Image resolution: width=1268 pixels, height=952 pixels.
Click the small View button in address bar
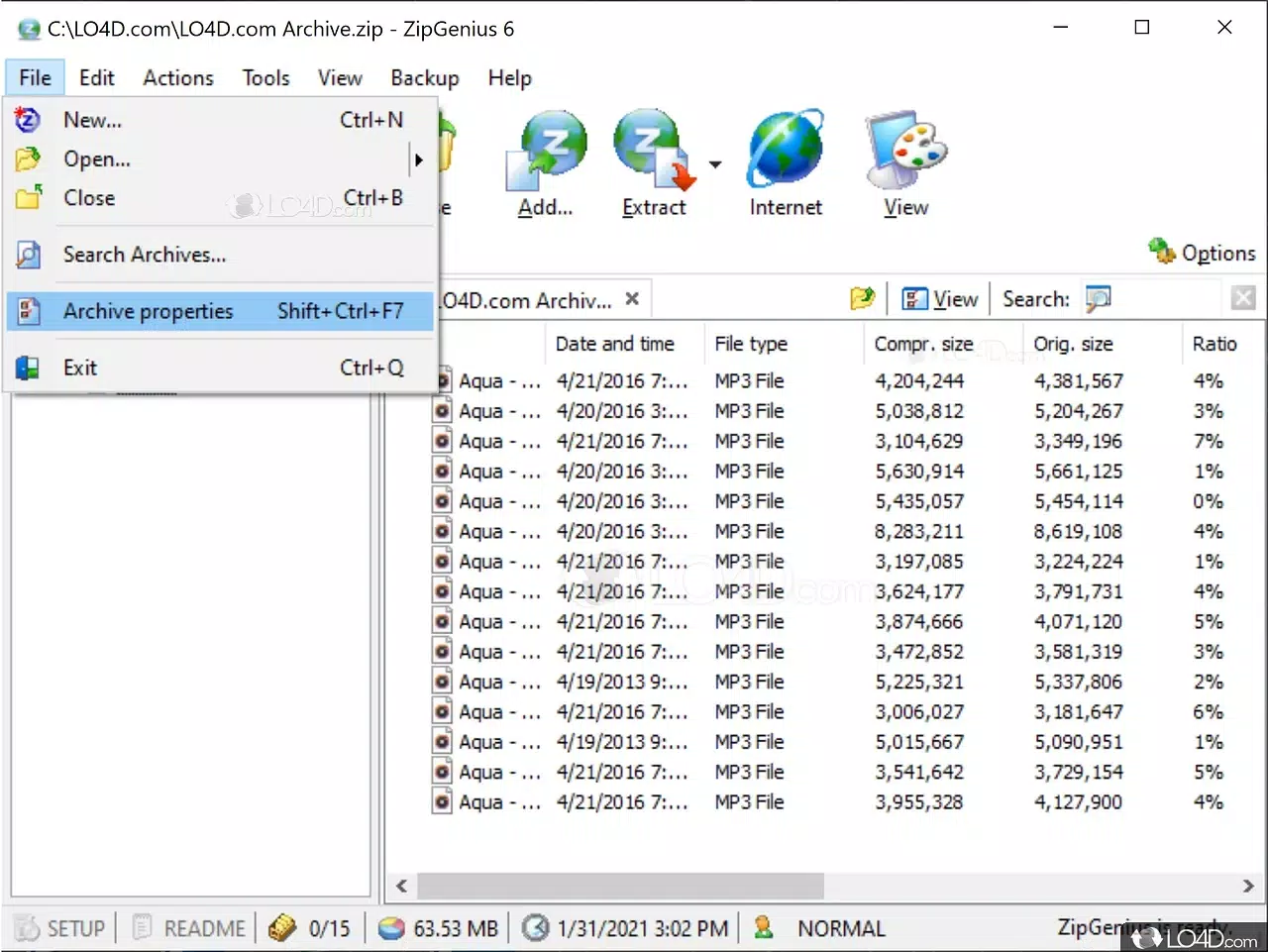(940, 299)
